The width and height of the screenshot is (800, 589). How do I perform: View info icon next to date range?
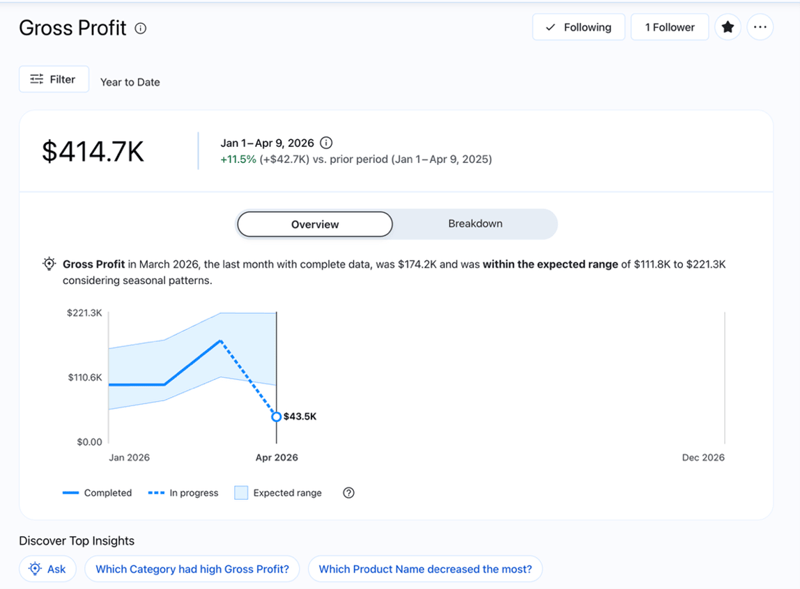(x=326, y=142)
